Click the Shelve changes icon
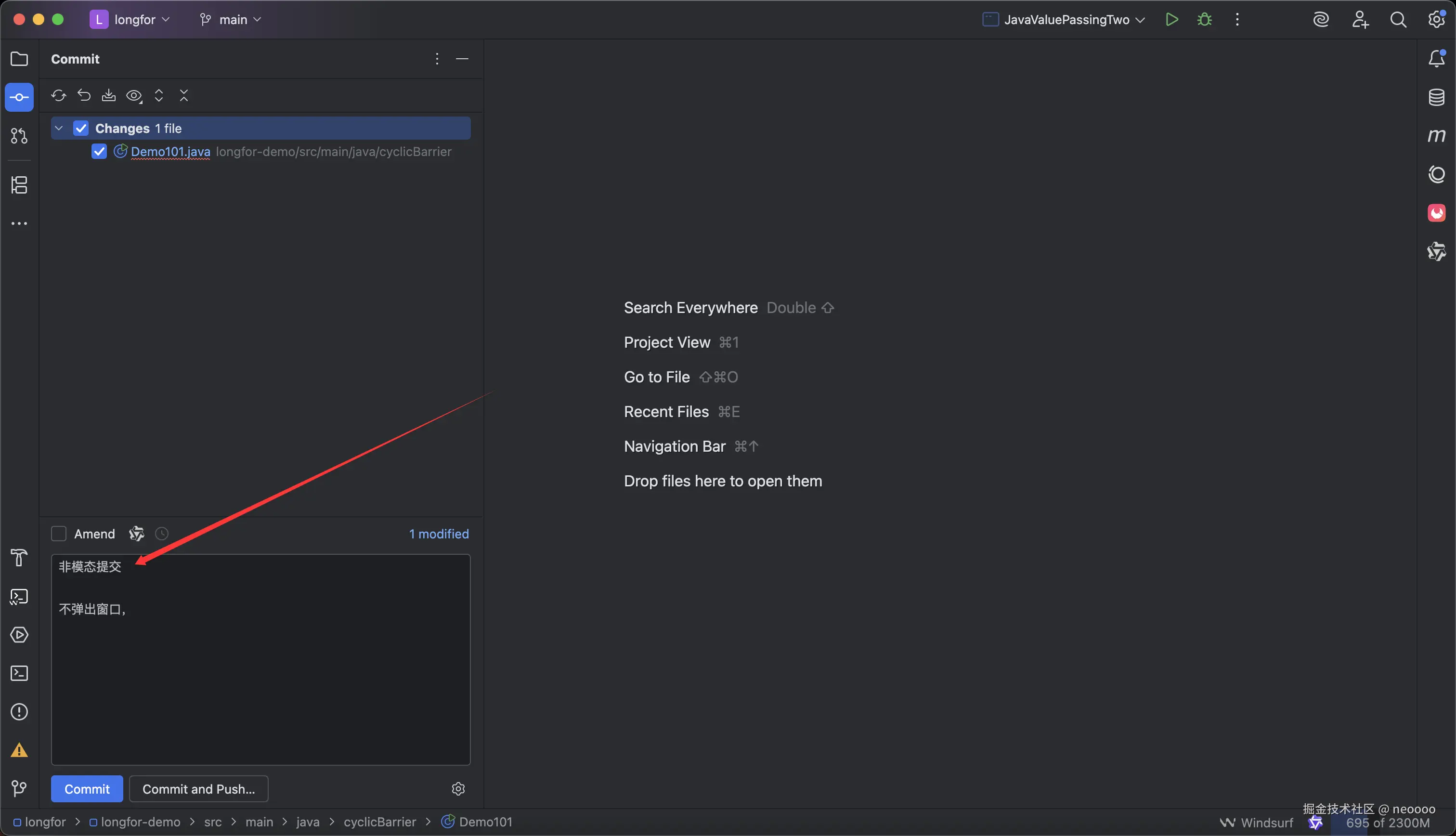This screenshot has height=836, width=1456. 108,95
